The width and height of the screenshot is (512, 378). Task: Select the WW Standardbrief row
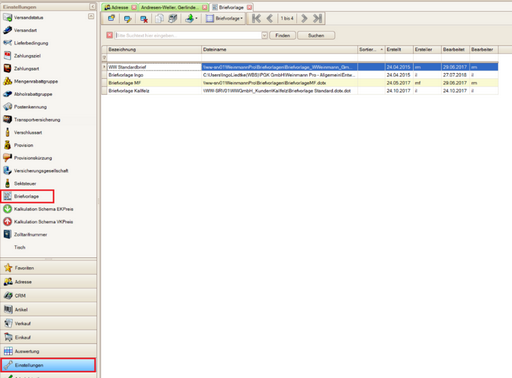(x=300, y=67)
